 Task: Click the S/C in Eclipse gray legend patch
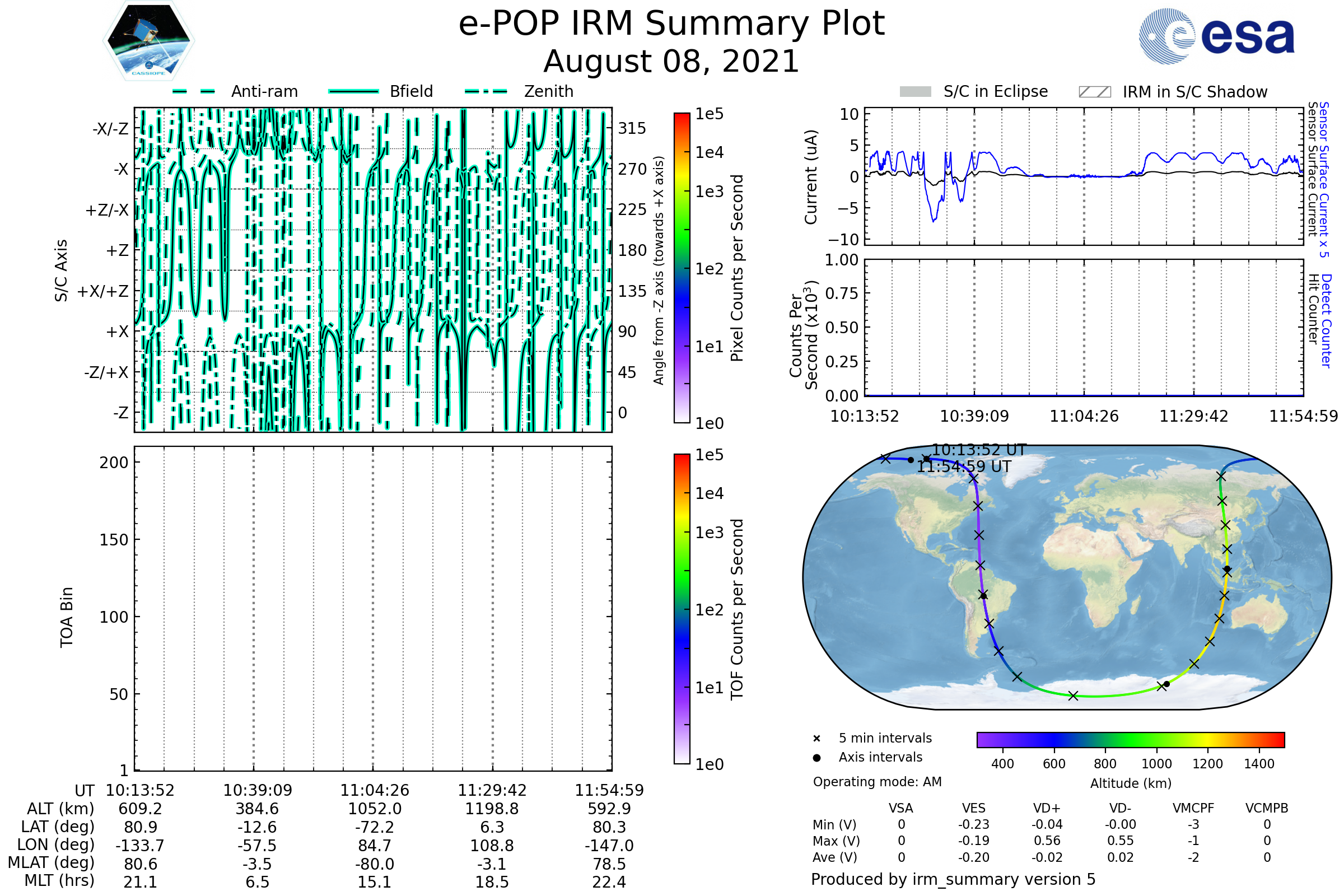tap(915, 92)
